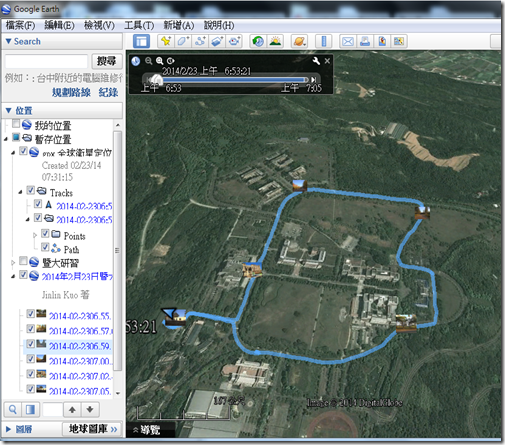Image resolution: width=505 pixels, height=445 pixels.
Task: Move selected item up with arrow
Action: pos(72,409)
